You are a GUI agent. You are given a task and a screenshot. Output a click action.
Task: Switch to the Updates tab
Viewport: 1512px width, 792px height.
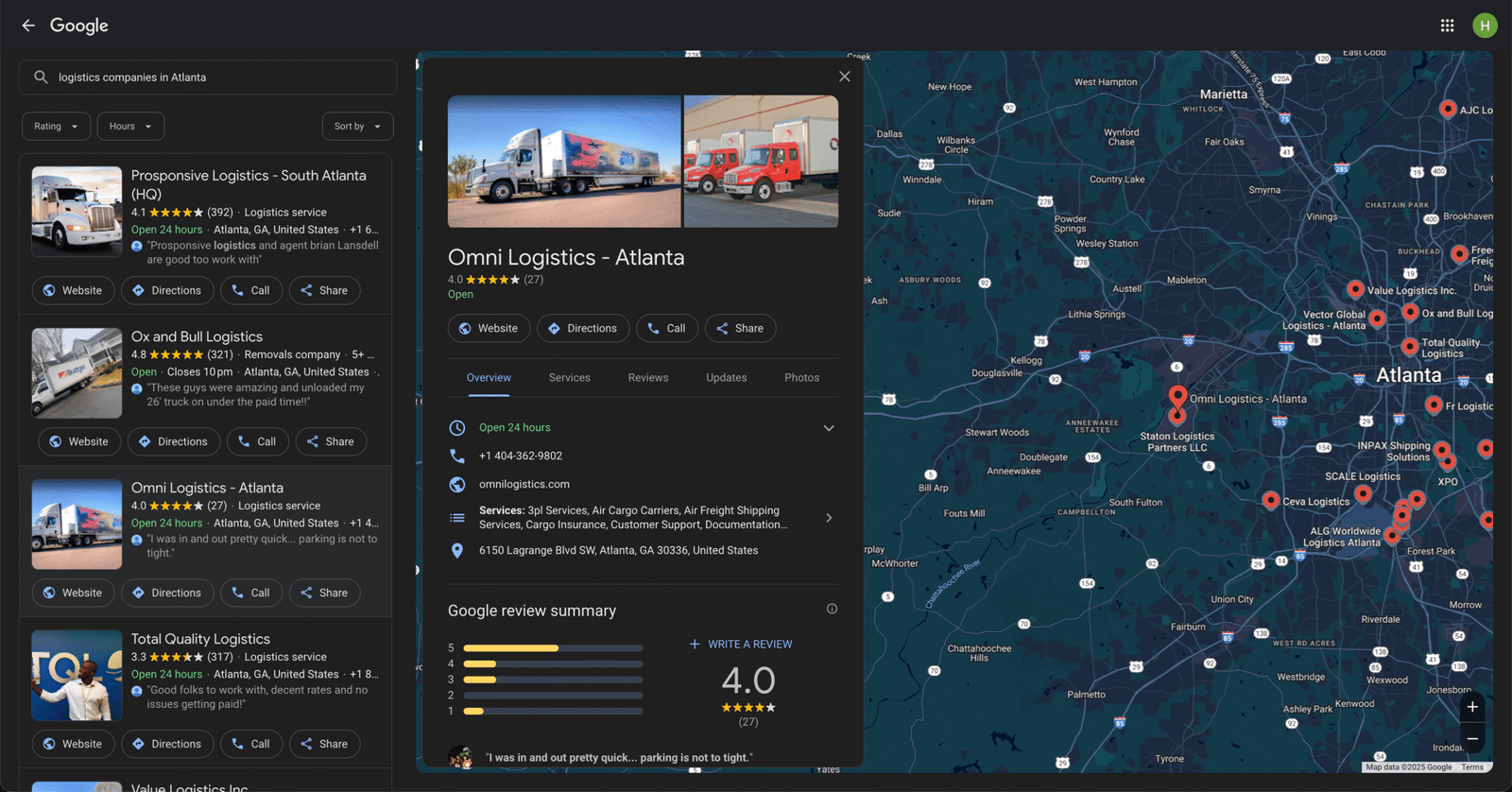[x=727, y=378]
